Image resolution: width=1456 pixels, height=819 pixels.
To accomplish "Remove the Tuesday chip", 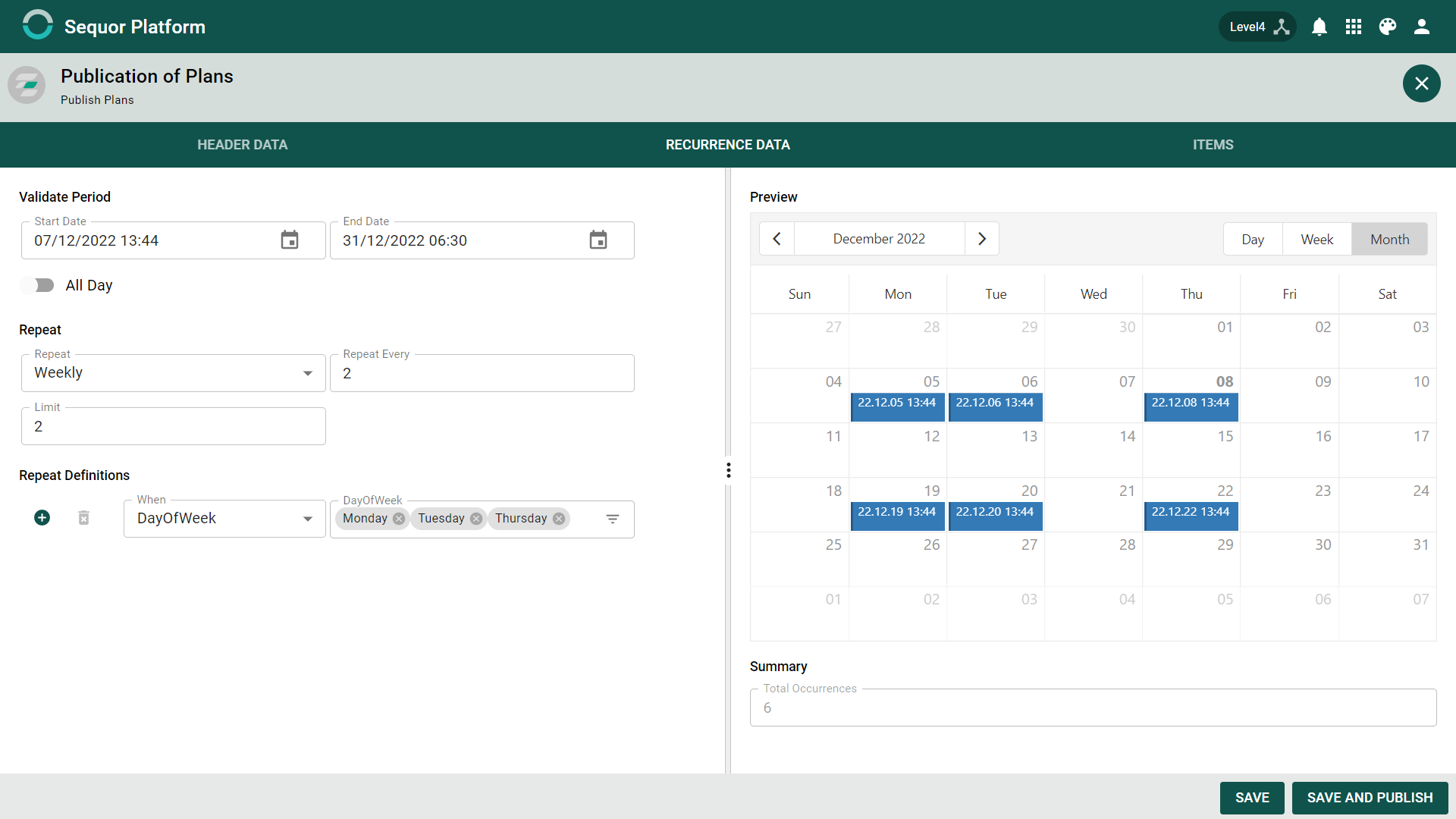I will pyautogui.click(x=476, y=519).
